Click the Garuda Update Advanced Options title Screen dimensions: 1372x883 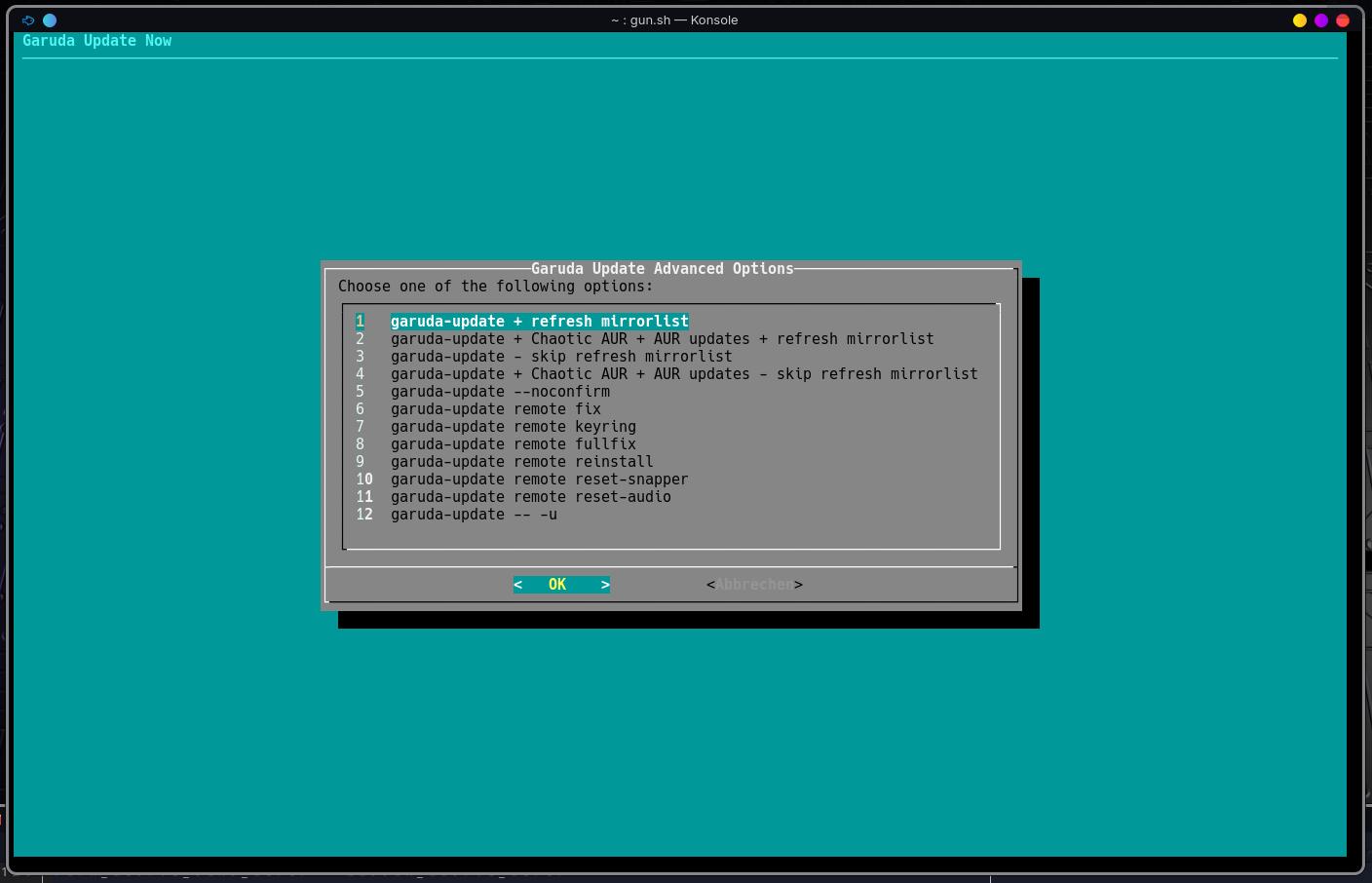(663, 269)
